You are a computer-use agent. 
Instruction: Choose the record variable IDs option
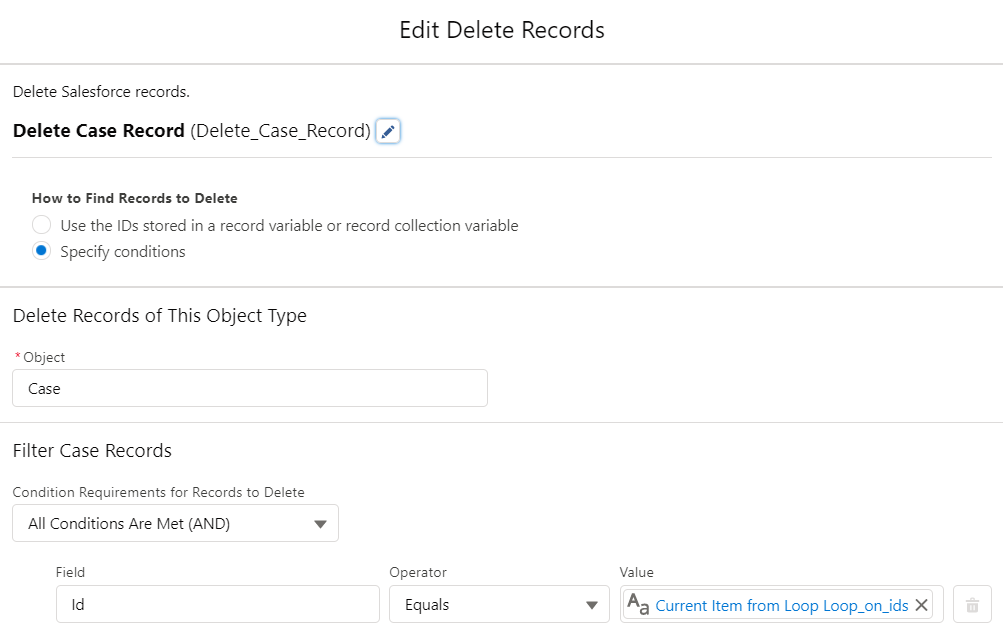click(x=41, y=224)
